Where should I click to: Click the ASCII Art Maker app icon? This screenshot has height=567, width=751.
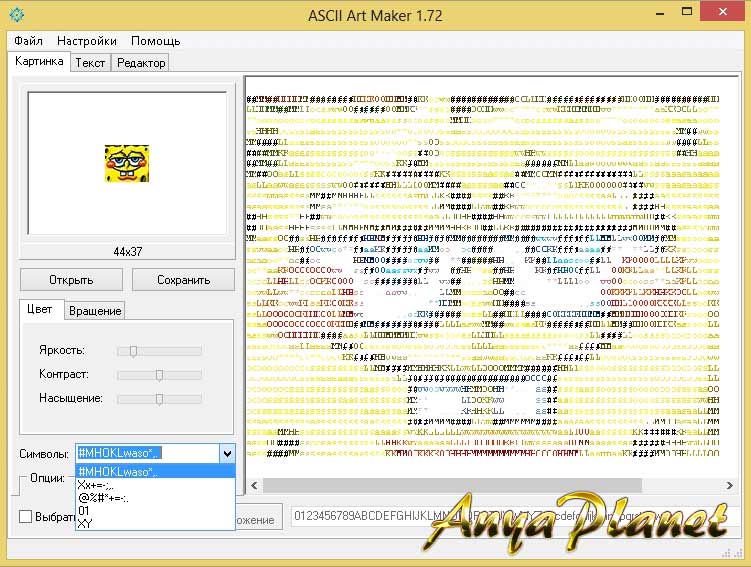click(x=17, y=15)
